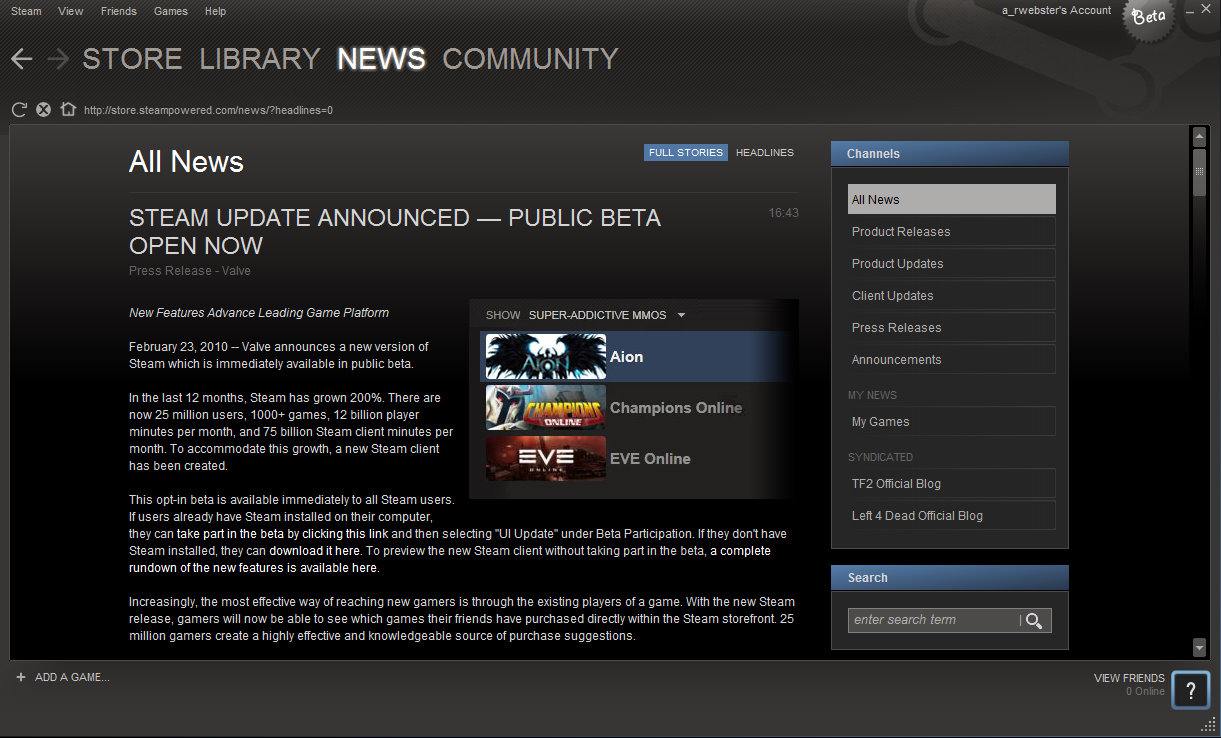Image resolution: width=1221 pixels, height=738 pixels.
Task: Open a_rwebster's Account
Action: click(1056, 10)
